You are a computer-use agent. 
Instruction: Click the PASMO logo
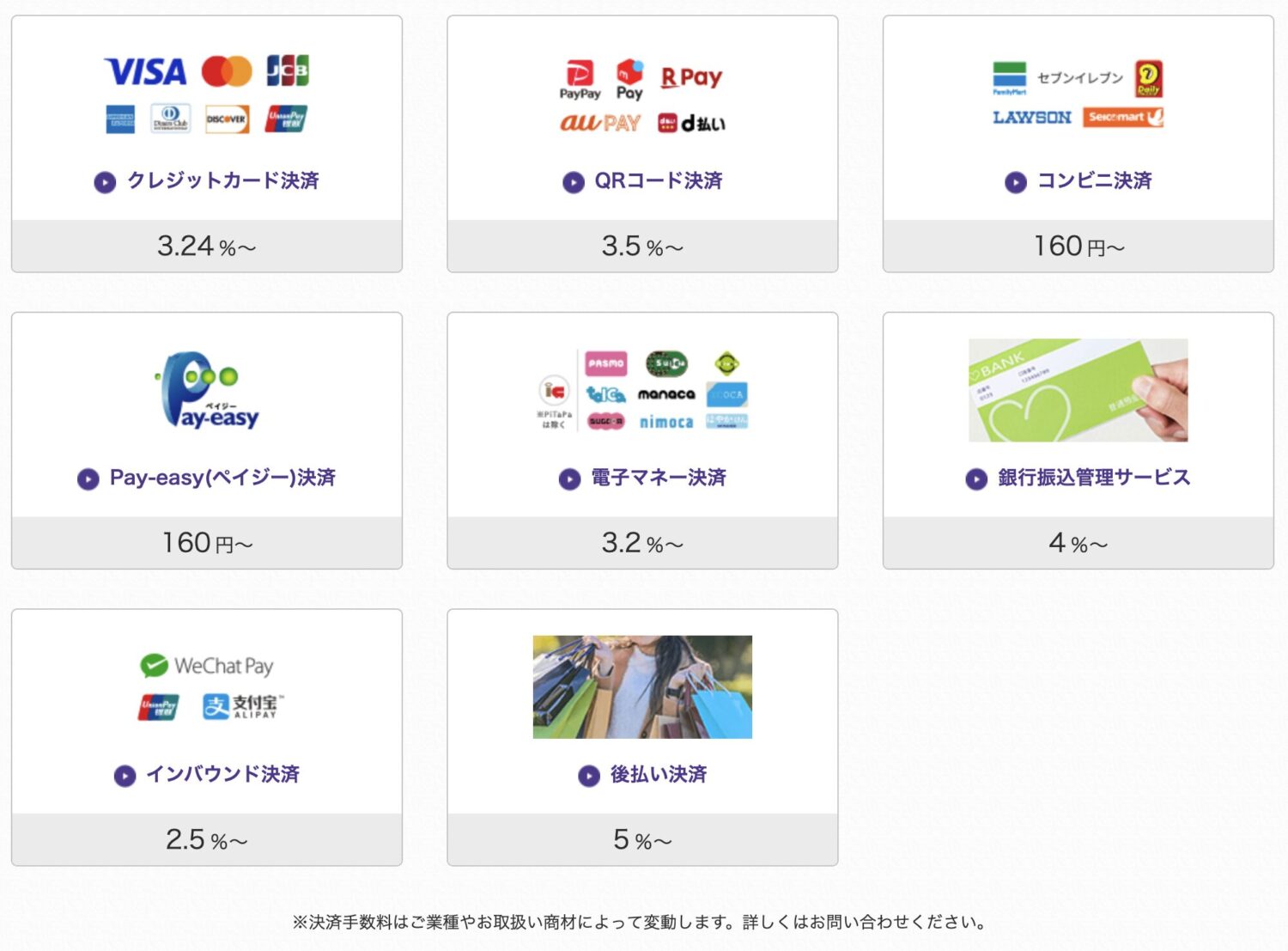click(606, 363)
